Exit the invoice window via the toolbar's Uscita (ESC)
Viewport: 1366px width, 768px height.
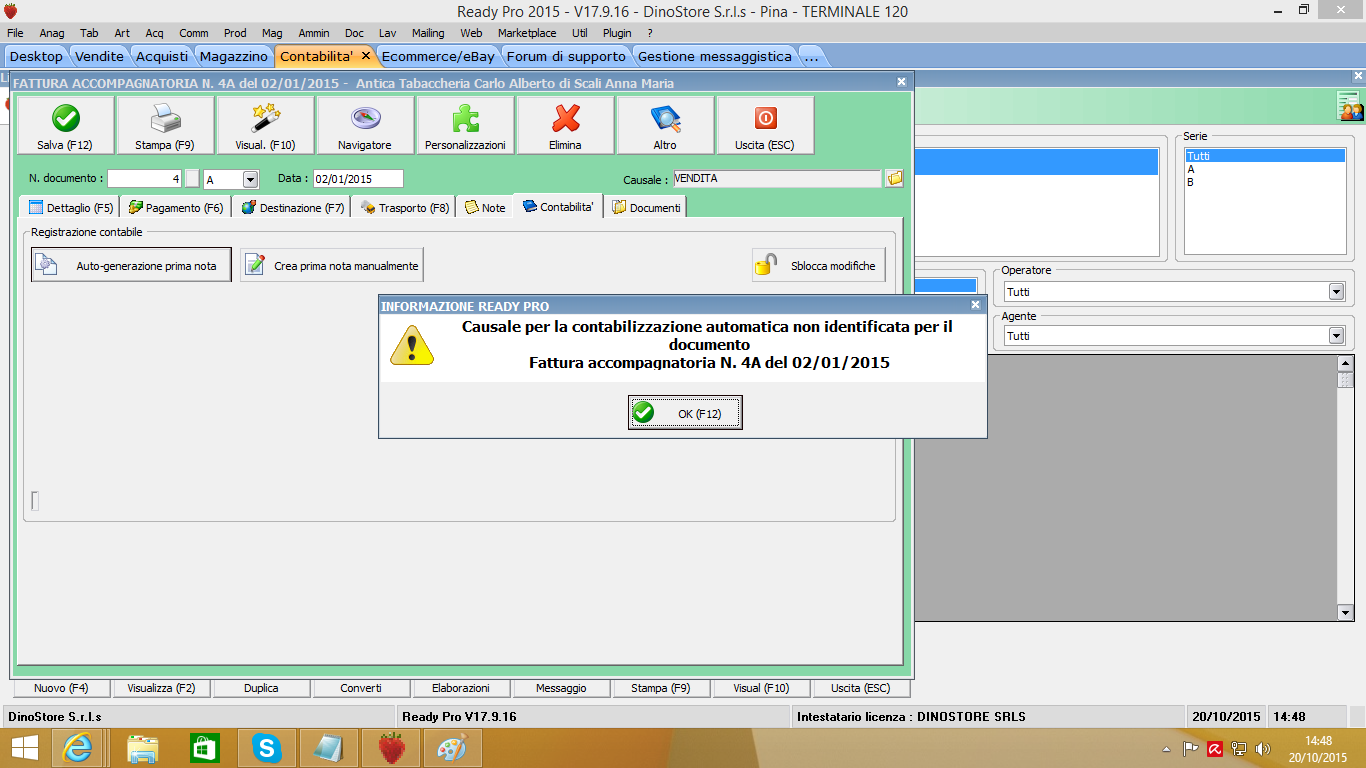765,125
